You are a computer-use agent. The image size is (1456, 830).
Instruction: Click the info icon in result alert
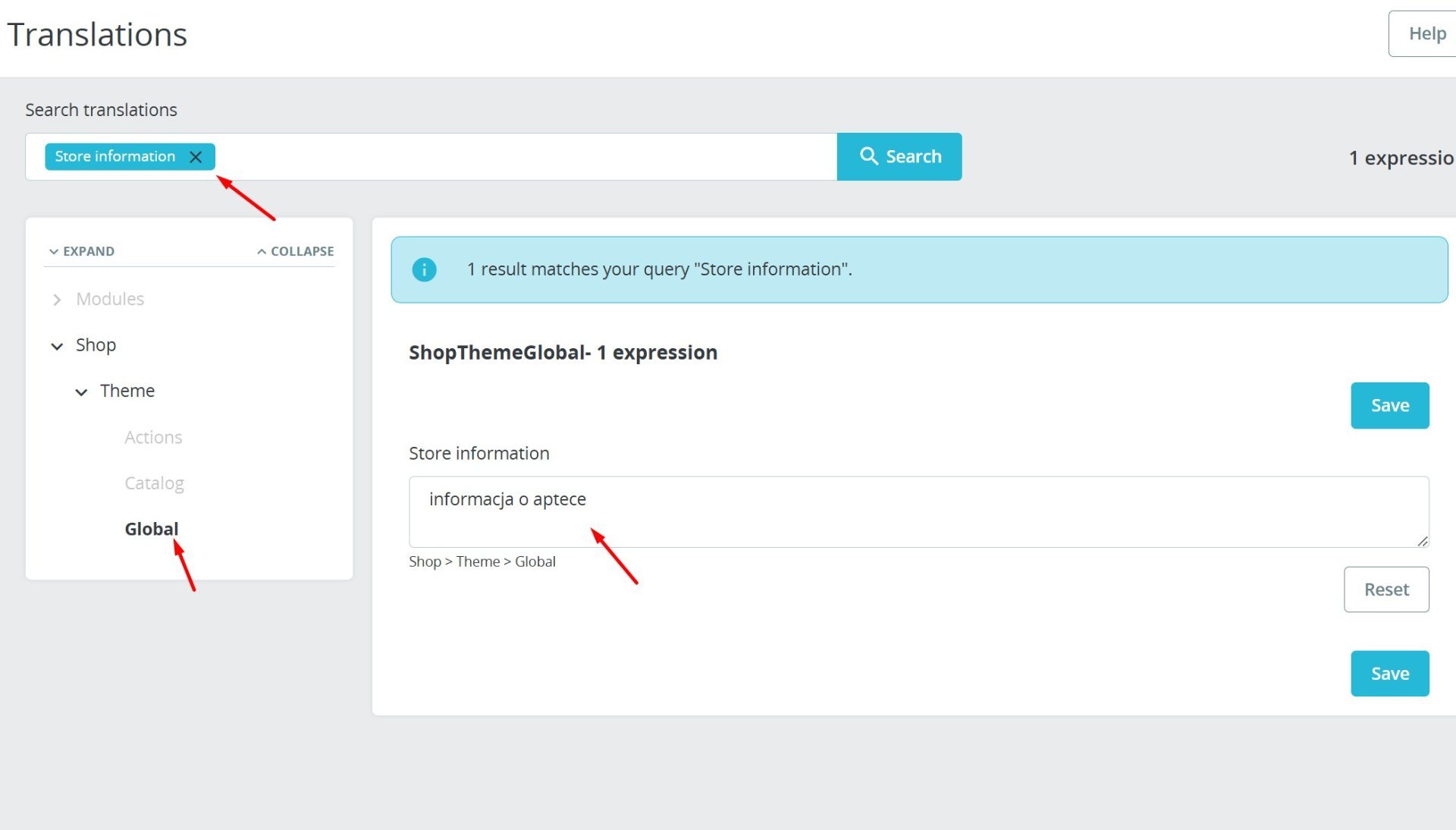424,269
